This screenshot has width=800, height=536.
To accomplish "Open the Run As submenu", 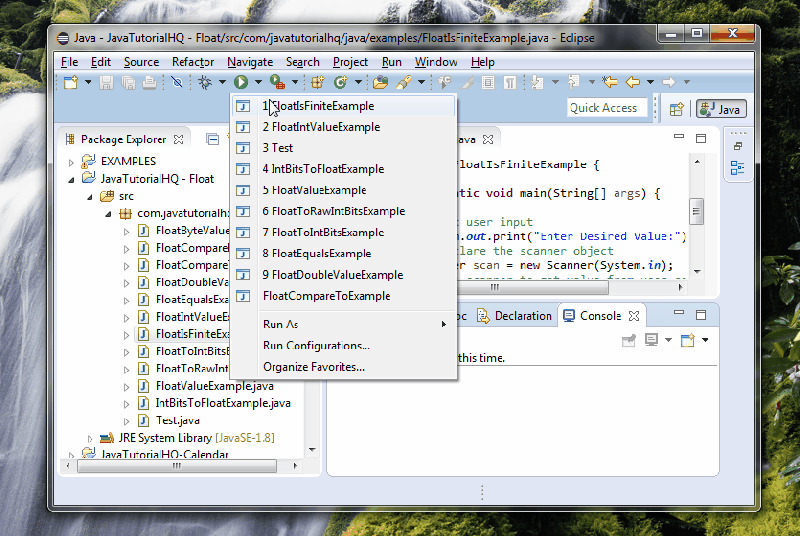I will 343,324.
